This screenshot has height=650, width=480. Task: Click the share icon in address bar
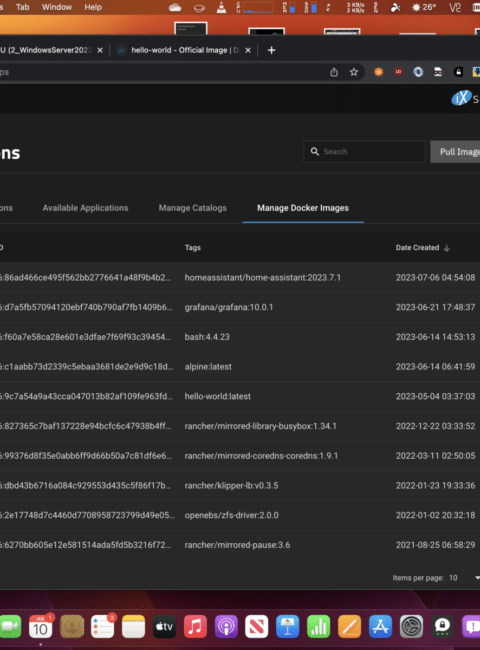(x=334, y=72)
